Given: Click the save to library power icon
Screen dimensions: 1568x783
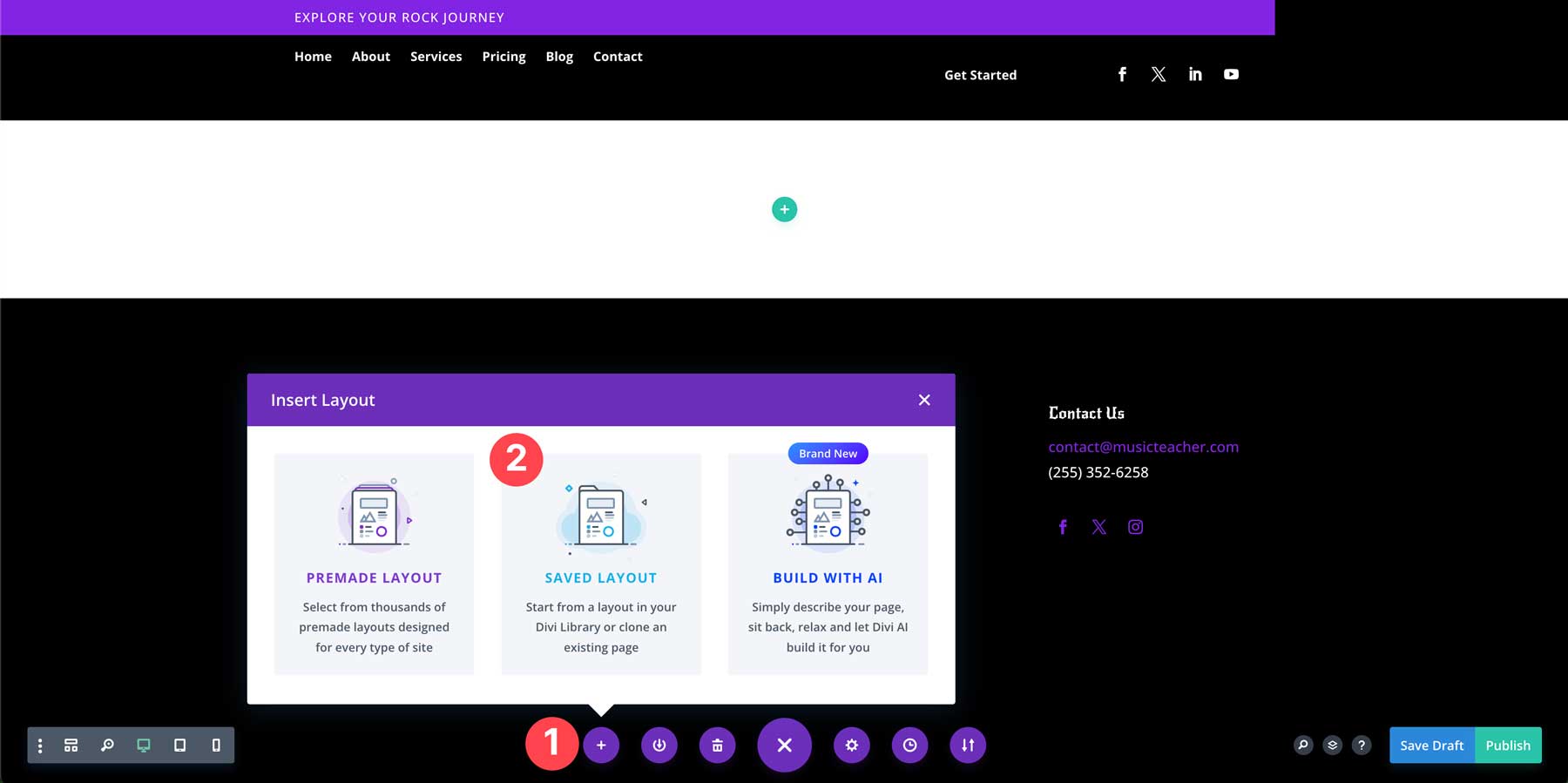Looking at the screenshot, I should tap(659, 745).
